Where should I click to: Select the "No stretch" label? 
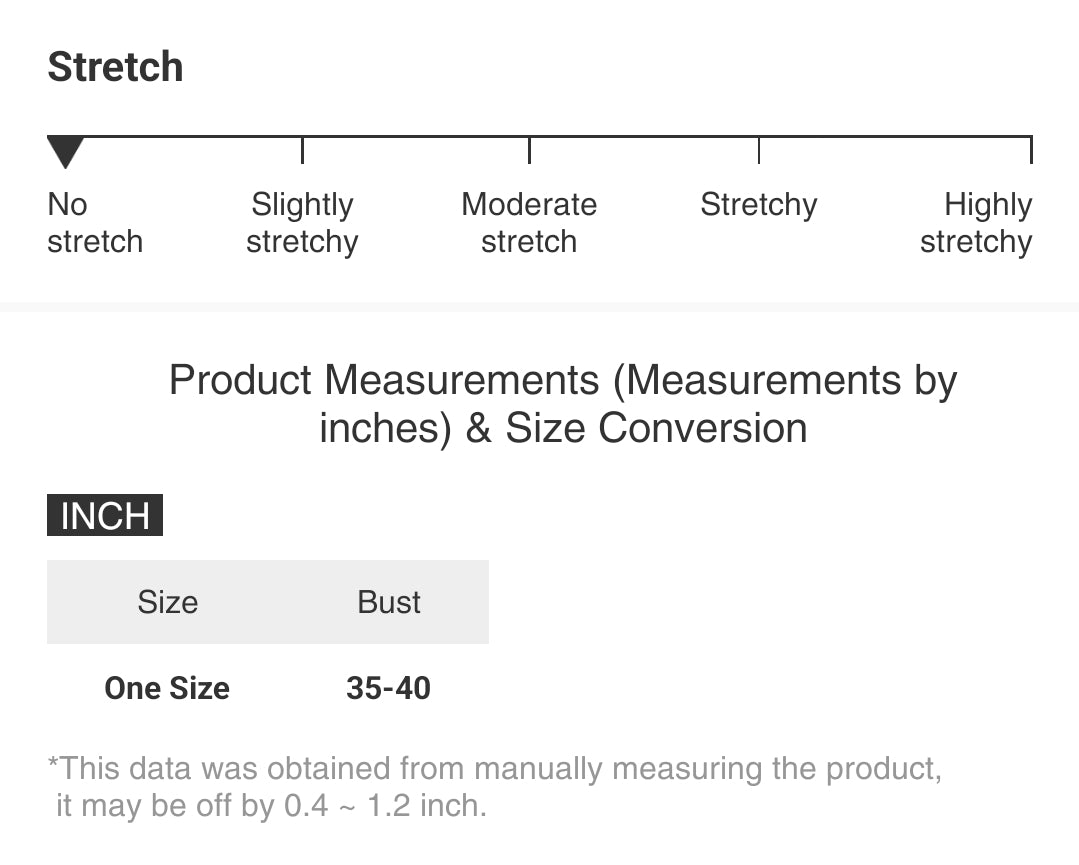point(95,223)
